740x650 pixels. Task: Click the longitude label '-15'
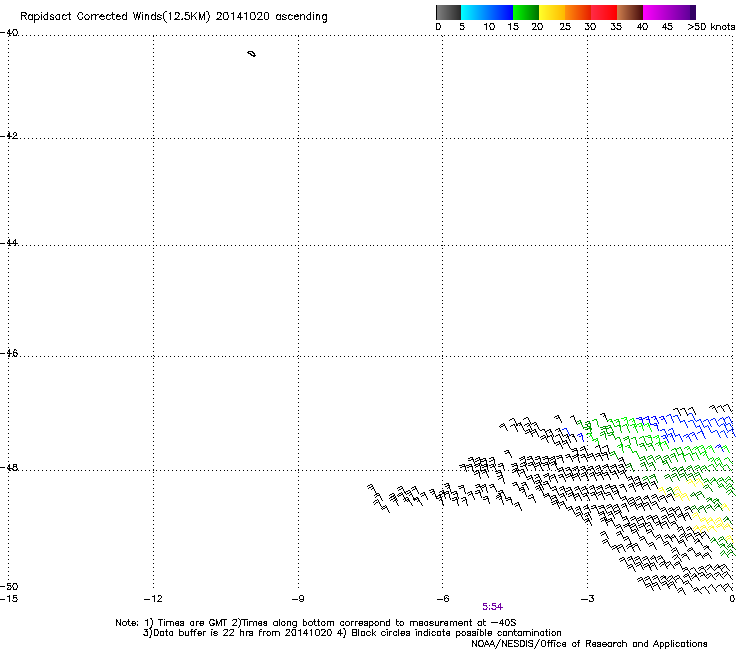click(x=9, y=599)
